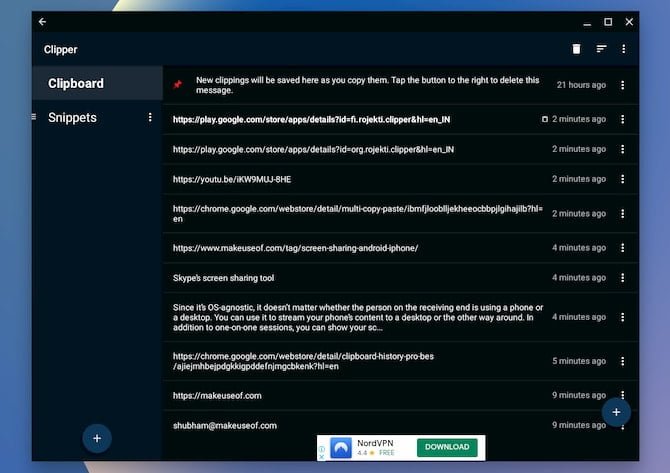Unpin the red pinned welcome message
This screenshot has height=473, width=670.
(178, 85)
